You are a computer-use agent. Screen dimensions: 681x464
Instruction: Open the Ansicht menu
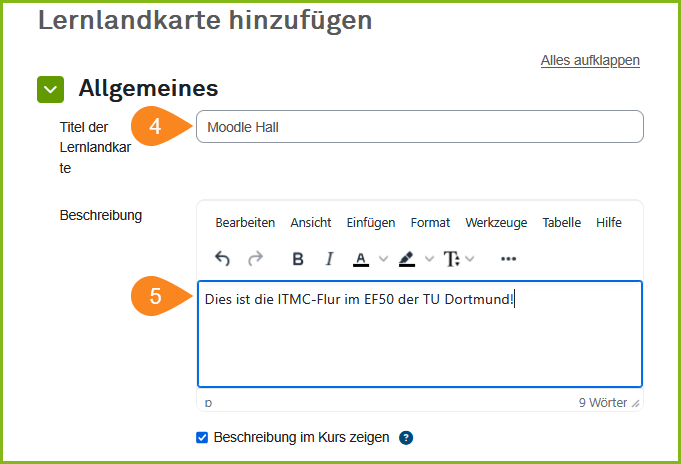pos(311,222)
